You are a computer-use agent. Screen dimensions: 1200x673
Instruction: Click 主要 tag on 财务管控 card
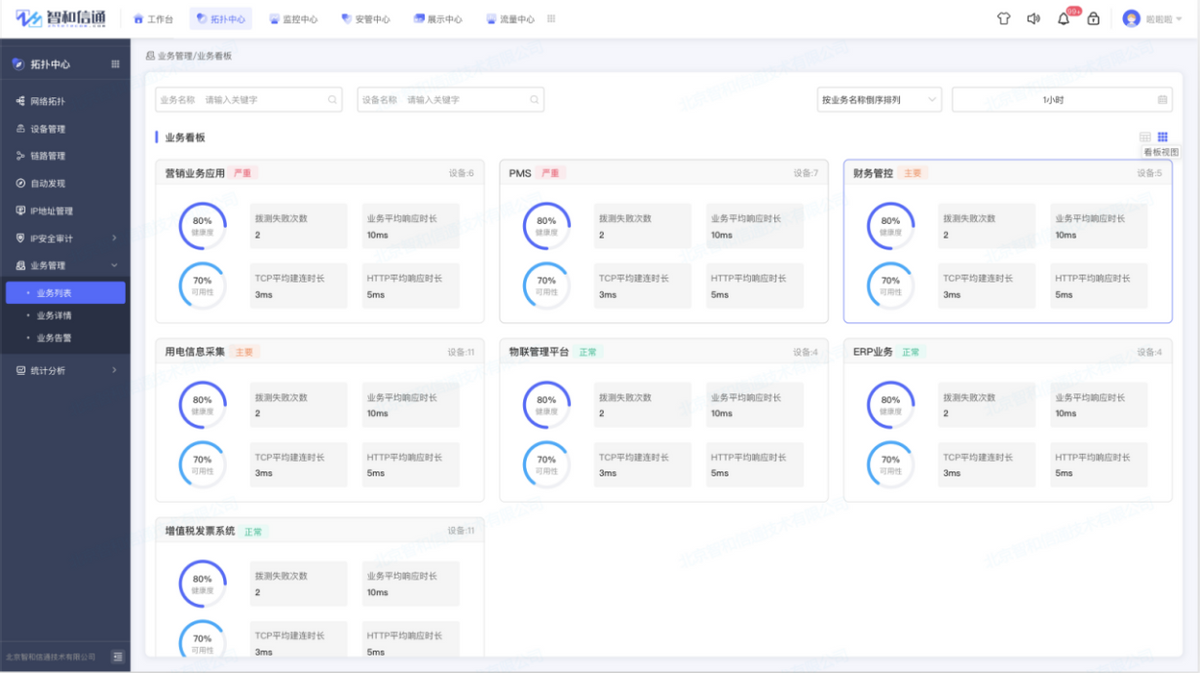[912, 173]
